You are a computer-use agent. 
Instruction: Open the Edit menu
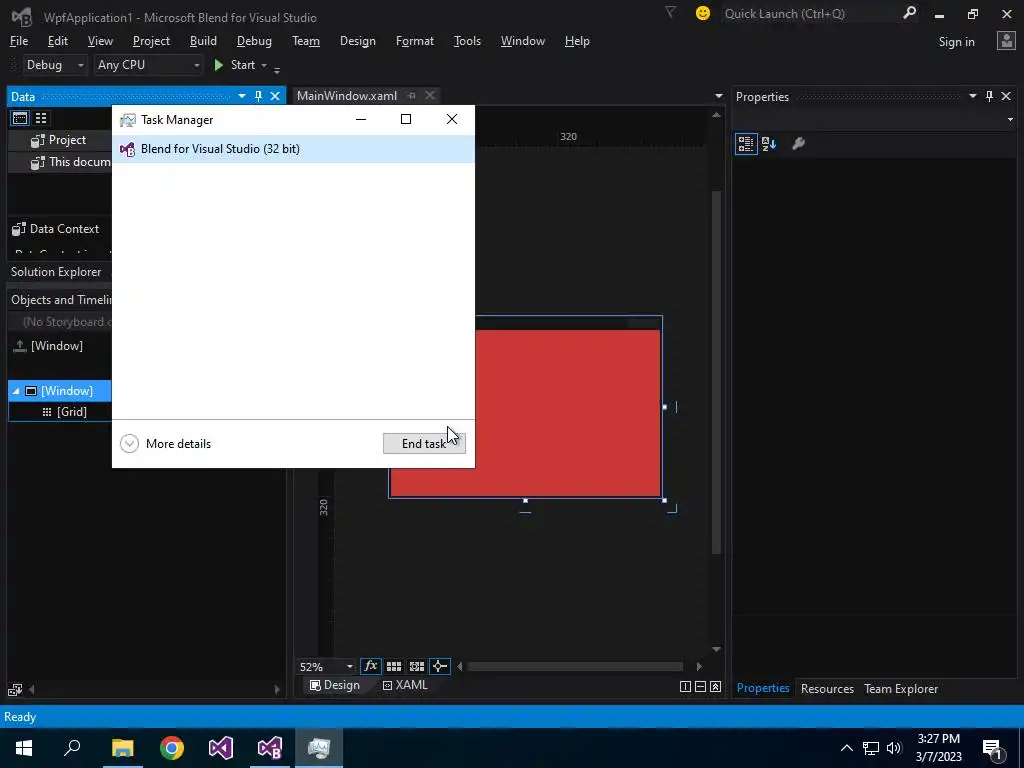(57, 41)
